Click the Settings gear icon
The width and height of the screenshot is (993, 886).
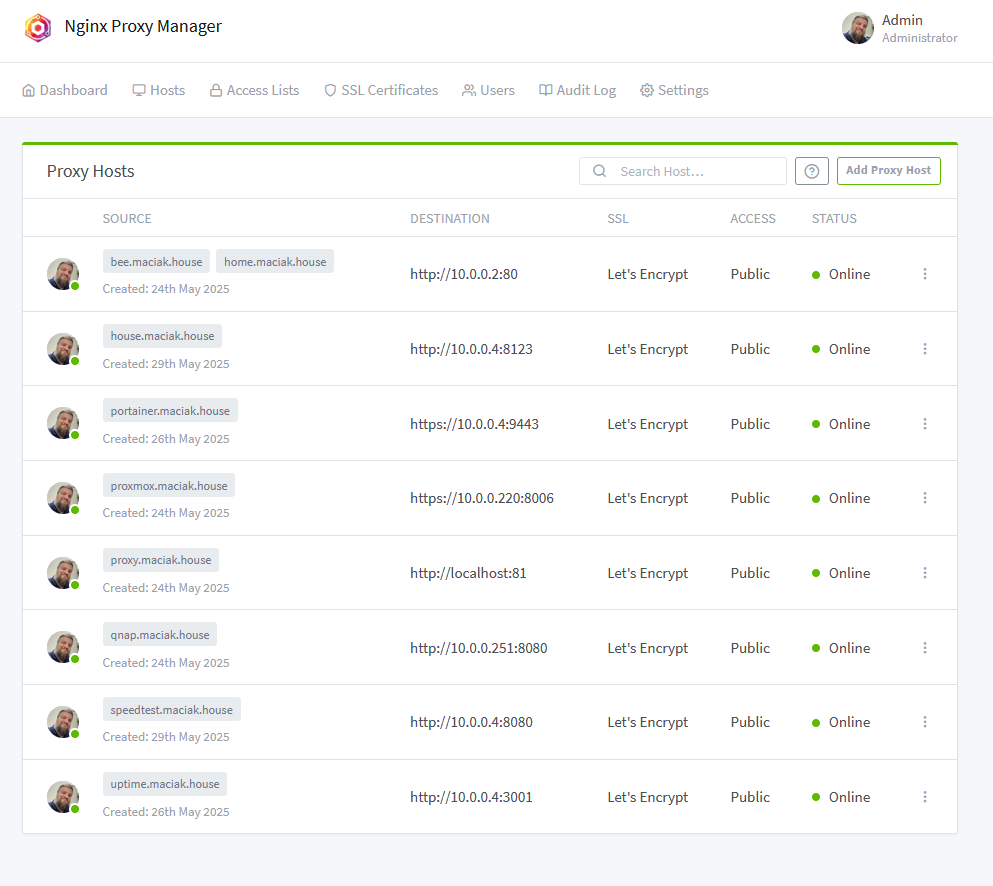(x=648, y=89)
